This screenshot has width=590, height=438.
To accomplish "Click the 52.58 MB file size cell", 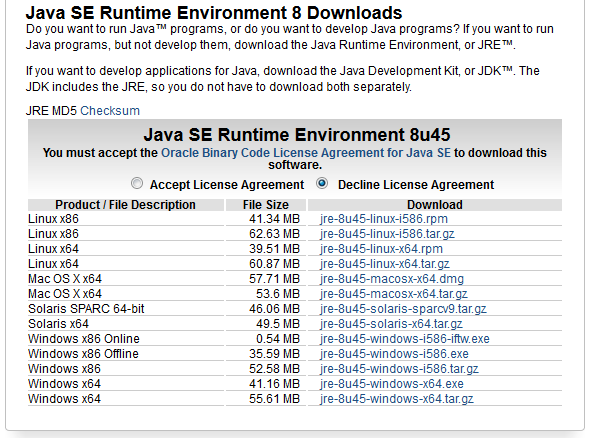I will [266, 369].
